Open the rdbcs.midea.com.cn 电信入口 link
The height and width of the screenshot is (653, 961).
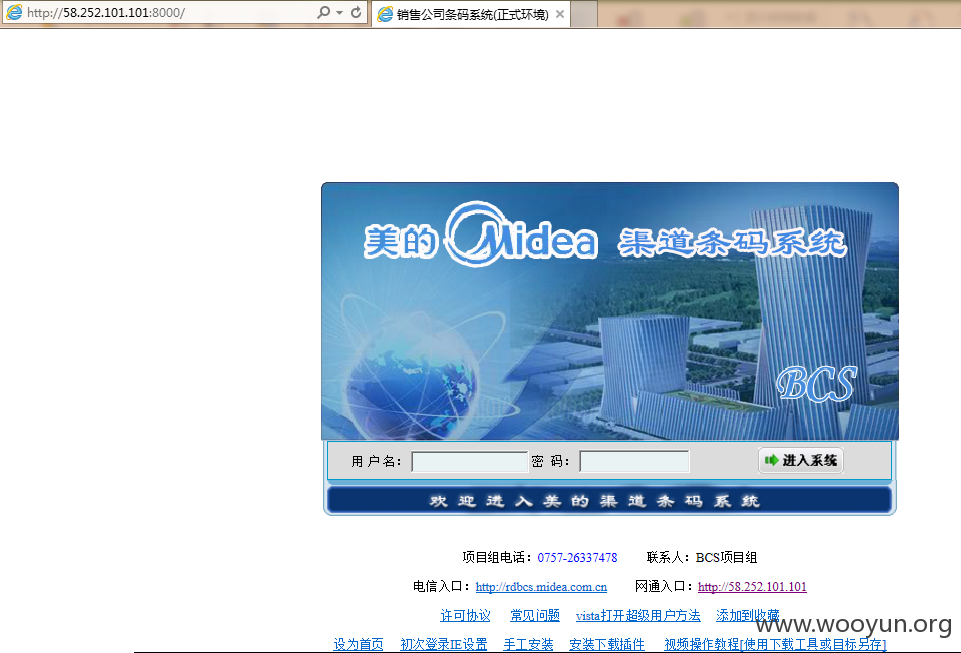coord(541,587)
